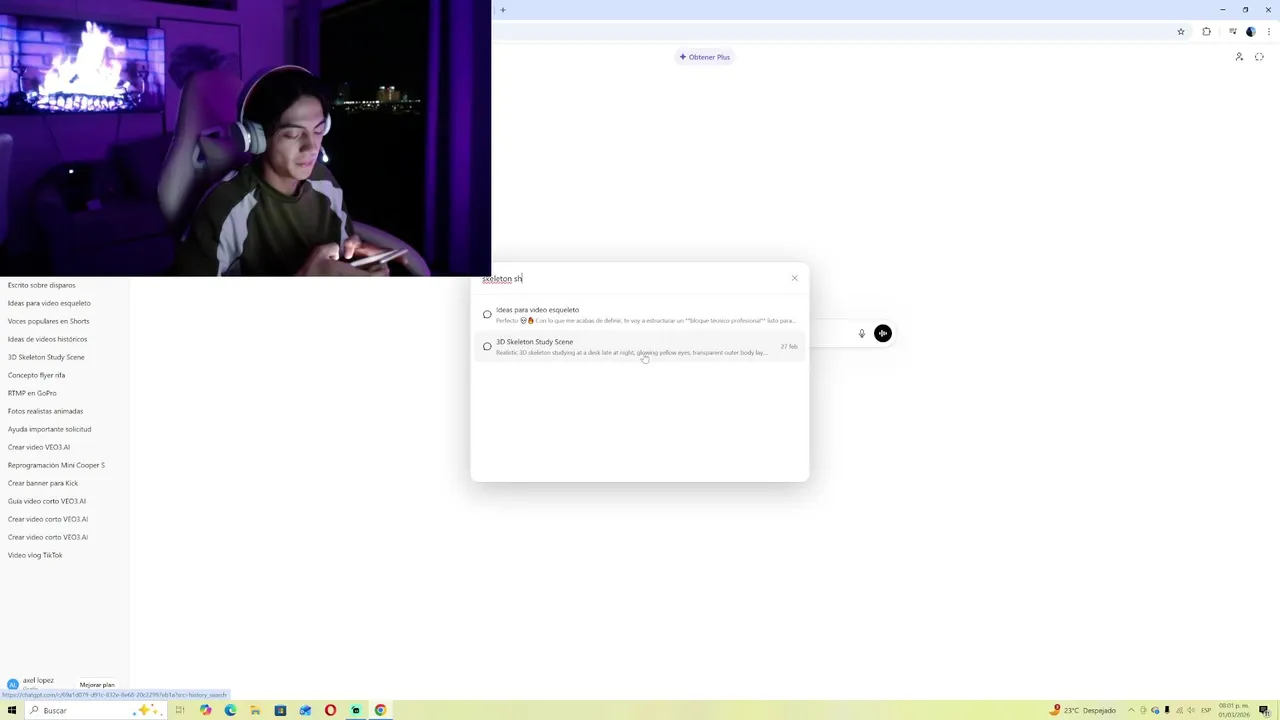Close the chat search dialog
This screenshot has height=720, width=1280.
pos(795,278)
